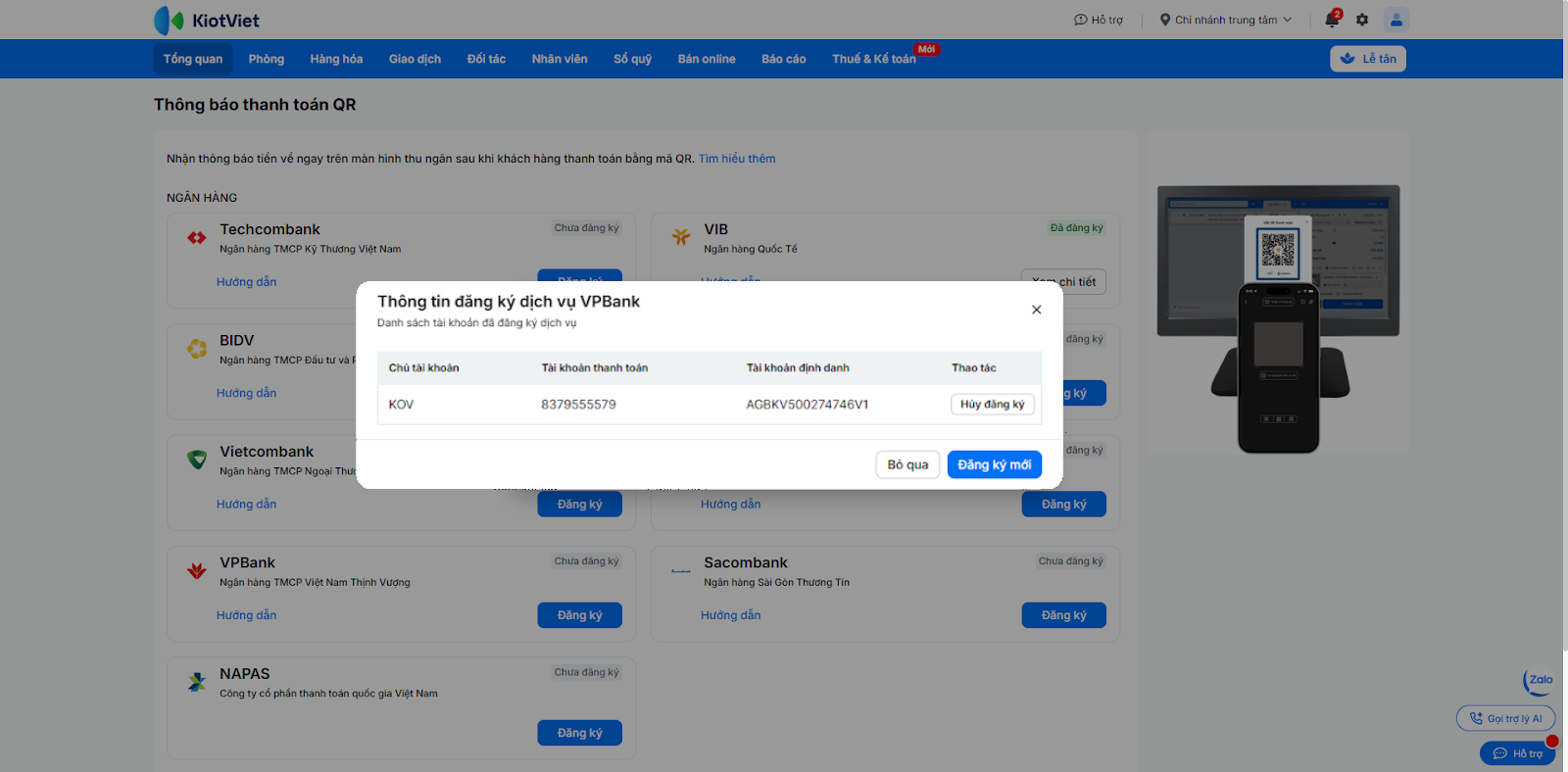Click the NAPAS logo icon
Image resolution: width=1568 pixels, height=772 pixels.
tap(197, 682)
